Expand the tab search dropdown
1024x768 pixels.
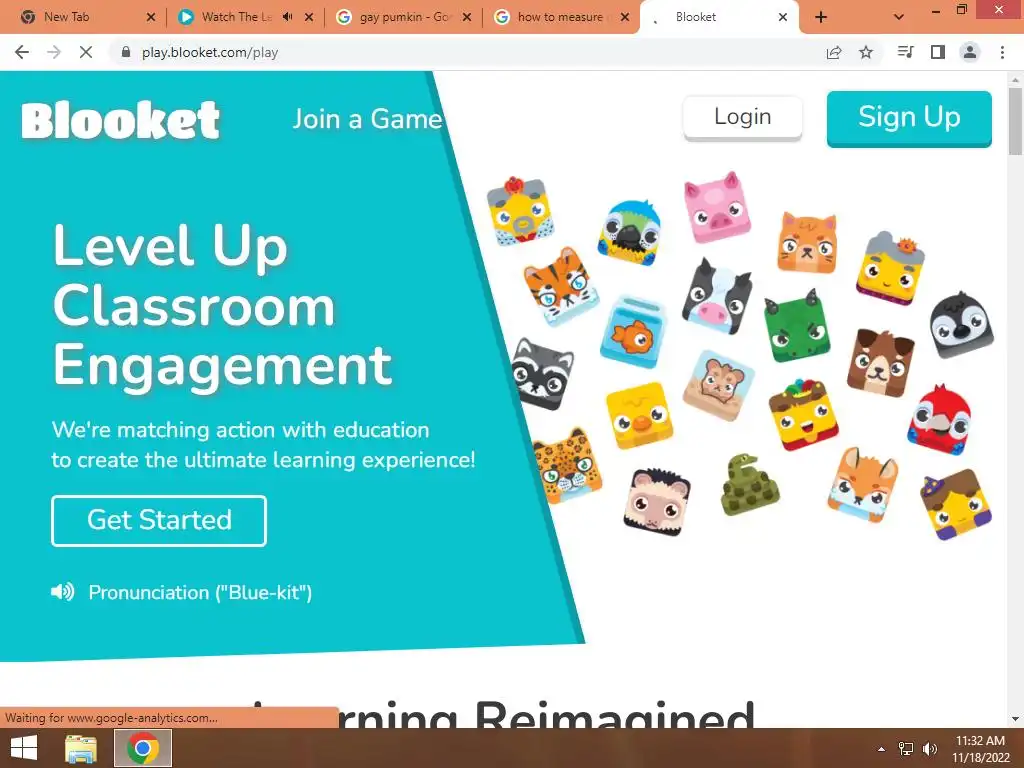[x=899, y=17]
